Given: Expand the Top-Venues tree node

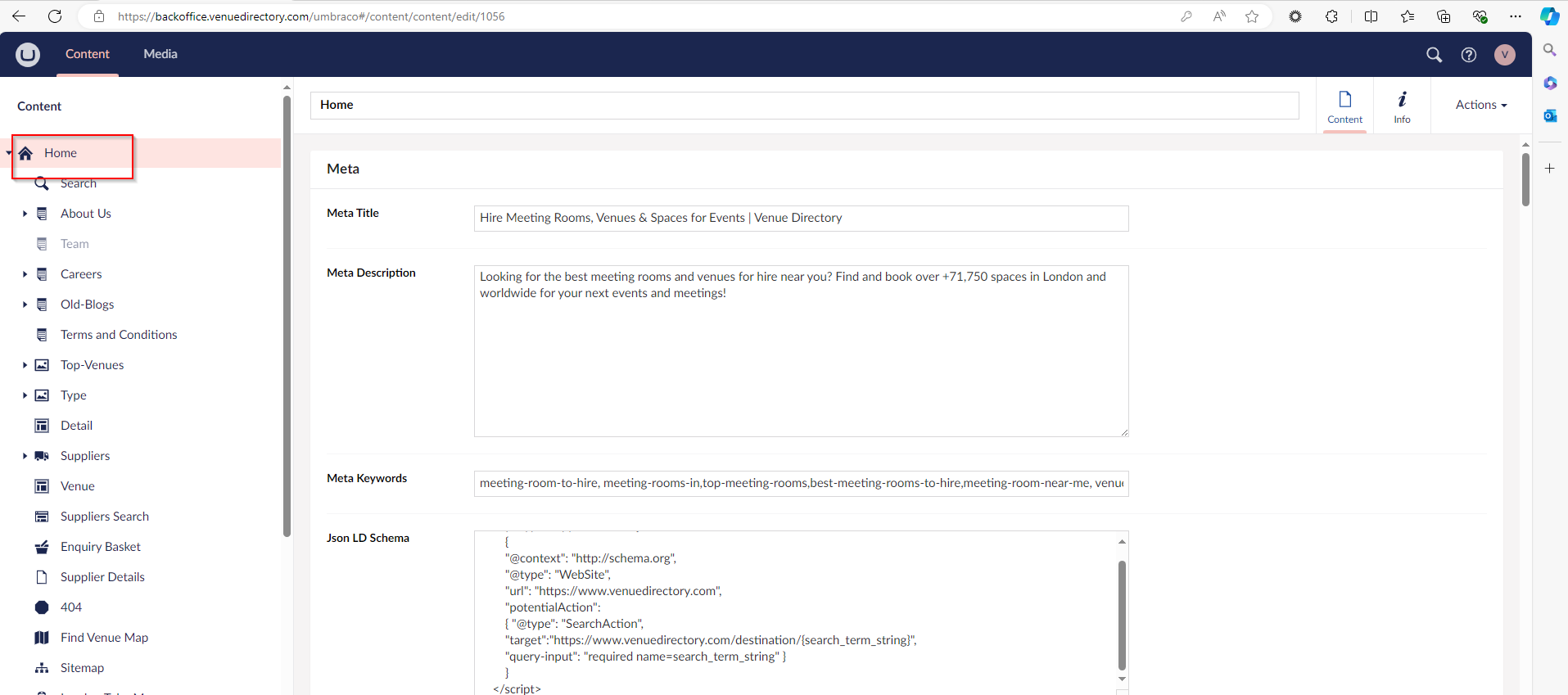Looking at the screenshot, I should click(x=25, y=365).
